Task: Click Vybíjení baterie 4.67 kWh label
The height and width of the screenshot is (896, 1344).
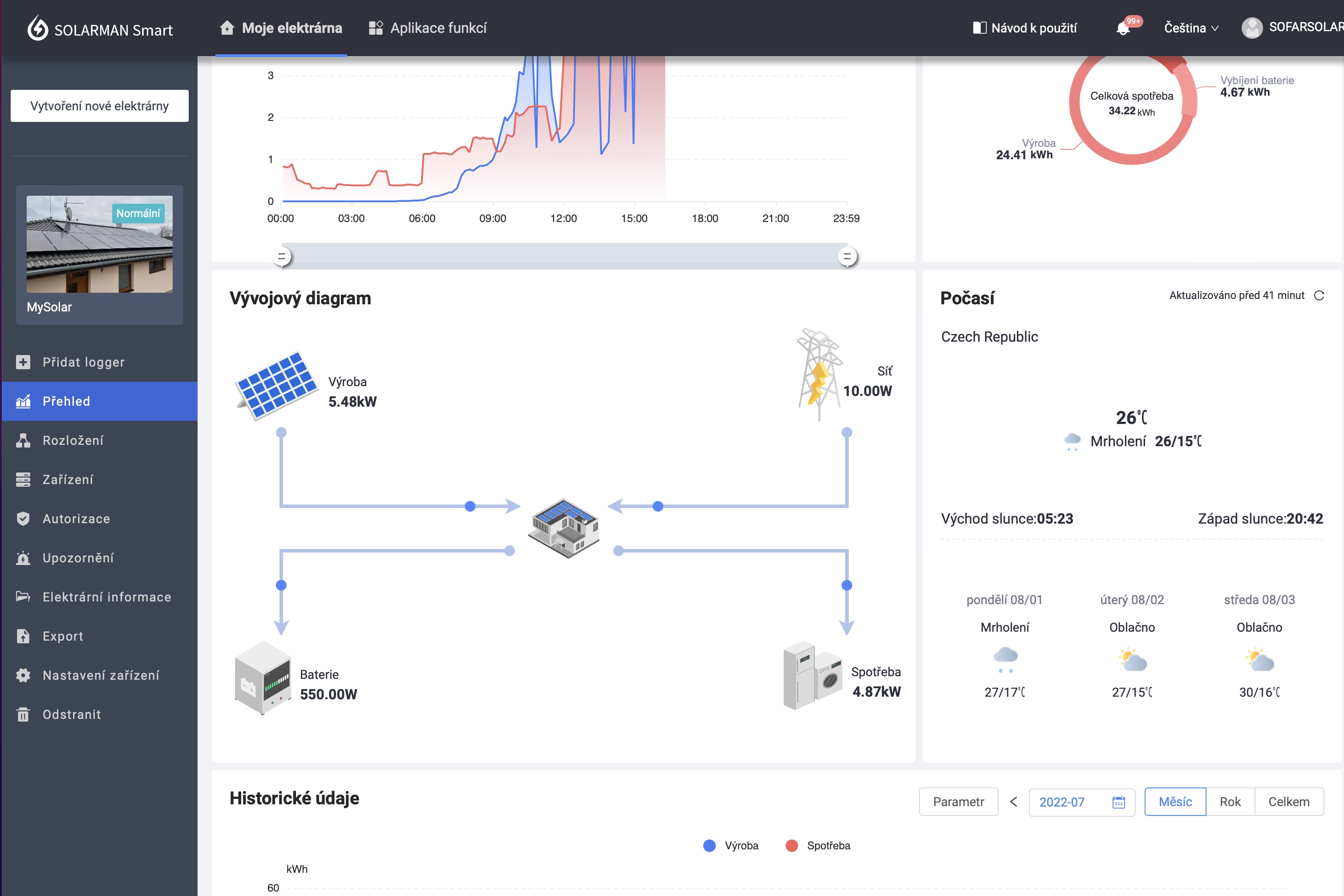Action: 1256,86
